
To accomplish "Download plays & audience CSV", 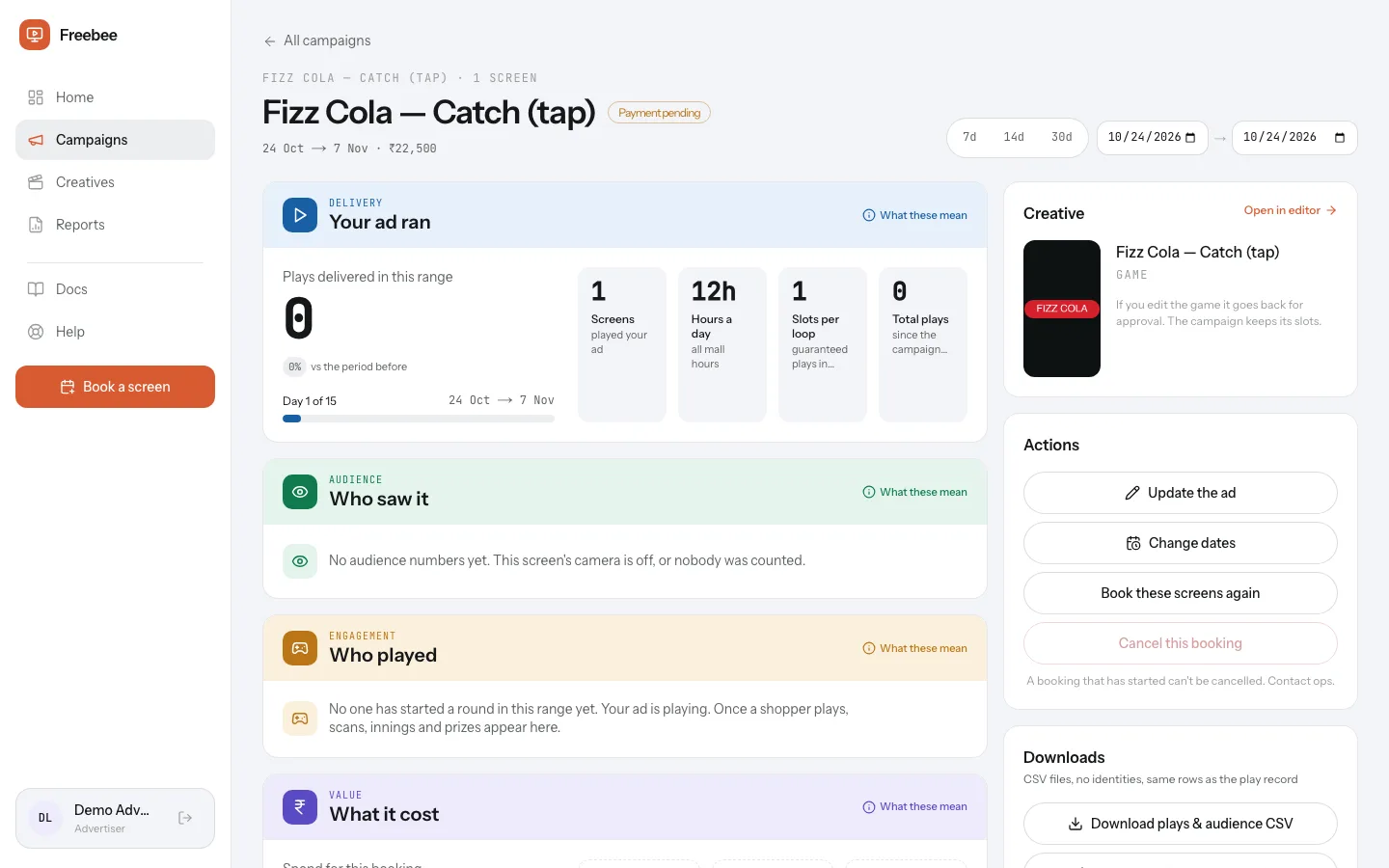I will tap(1181, 824).
